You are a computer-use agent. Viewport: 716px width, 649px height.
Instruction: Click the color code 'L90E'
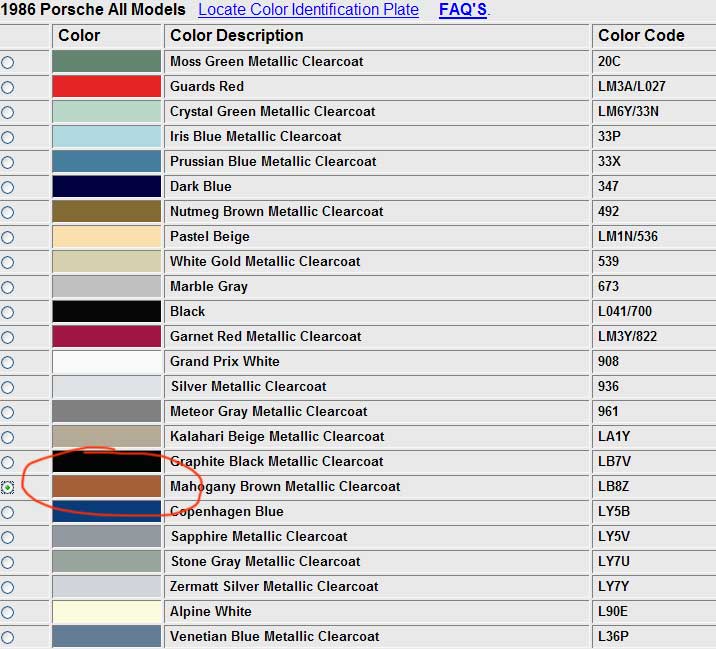613,612
